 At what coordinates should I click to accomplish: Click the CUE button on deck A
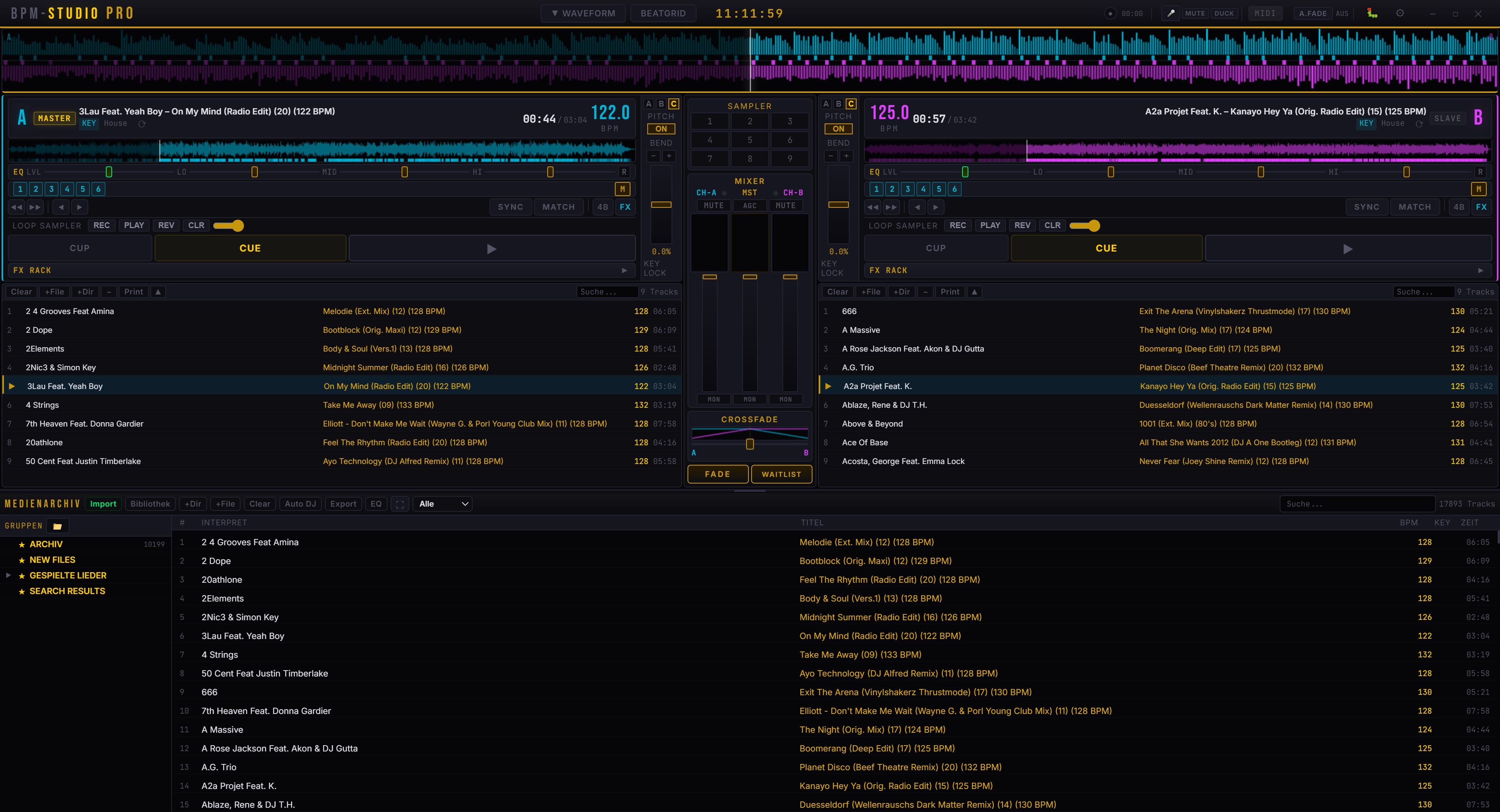[x=250, y=248]
